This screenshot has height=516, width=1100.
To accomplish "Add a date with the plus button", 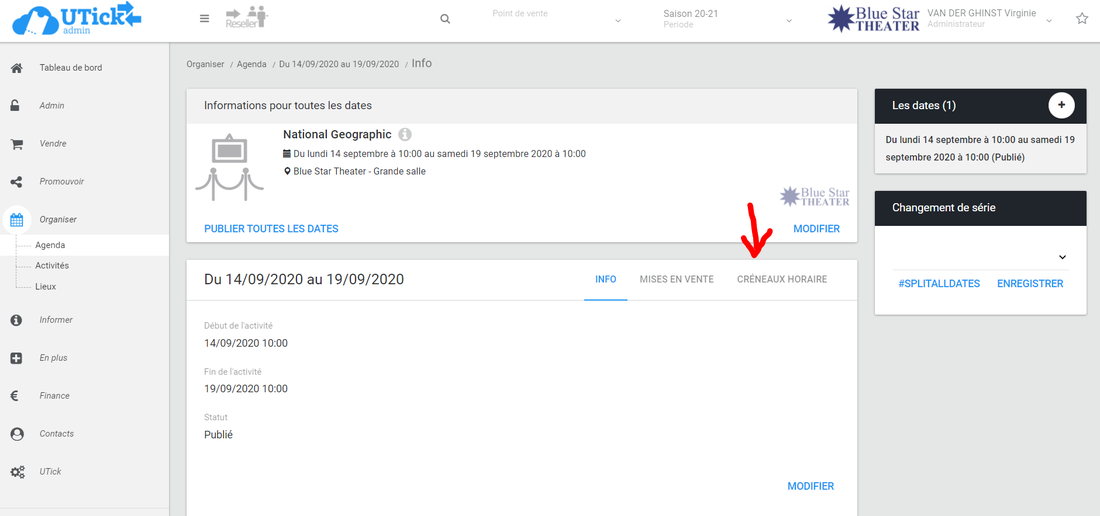I will point(1061,105).
